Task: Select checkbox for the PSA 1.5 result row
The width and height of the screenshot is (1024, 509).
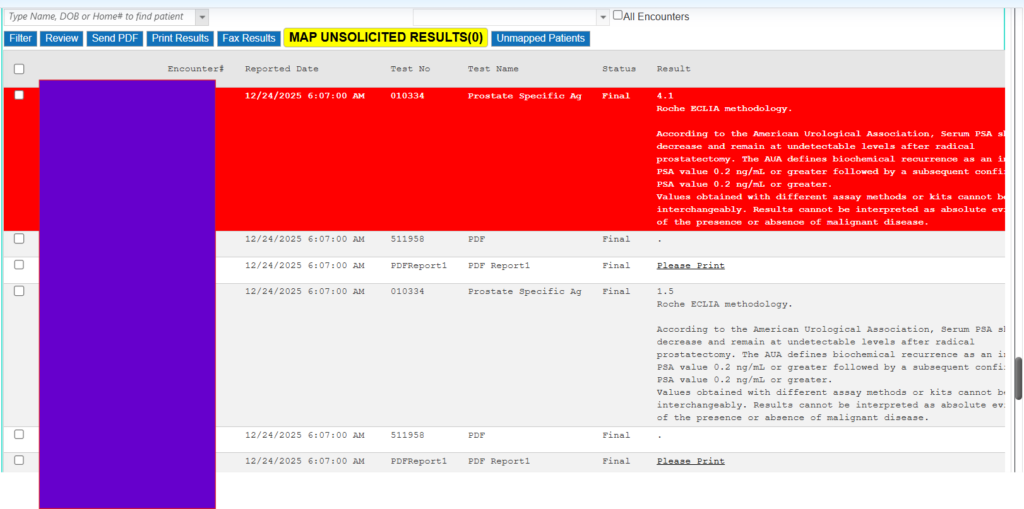Action: tap(19, 291)
